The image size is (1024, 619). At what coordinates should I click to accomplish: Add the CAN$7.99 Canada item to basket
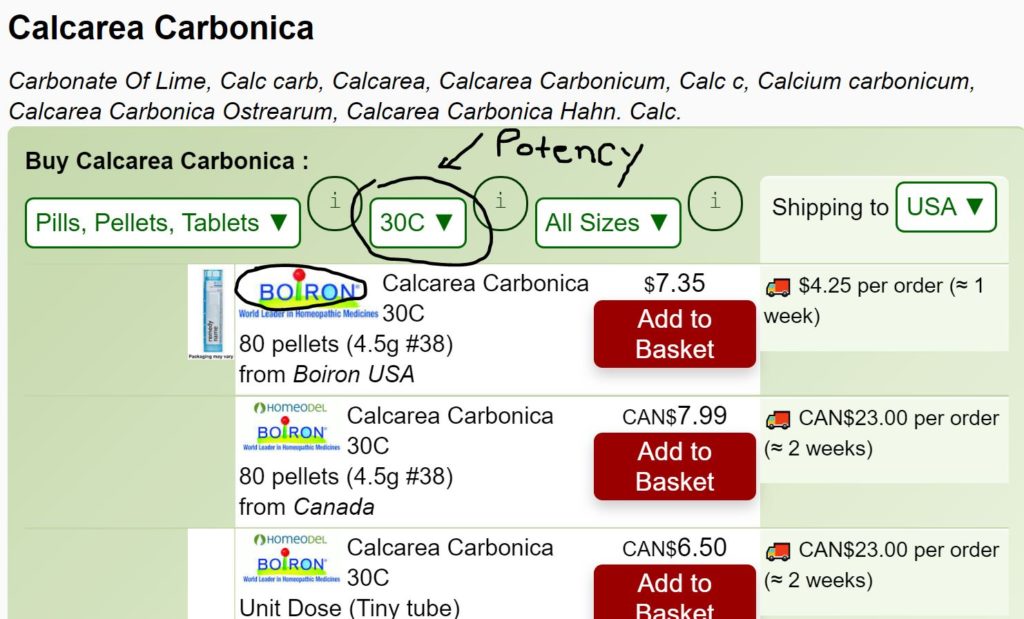click(x=674, y=466)
